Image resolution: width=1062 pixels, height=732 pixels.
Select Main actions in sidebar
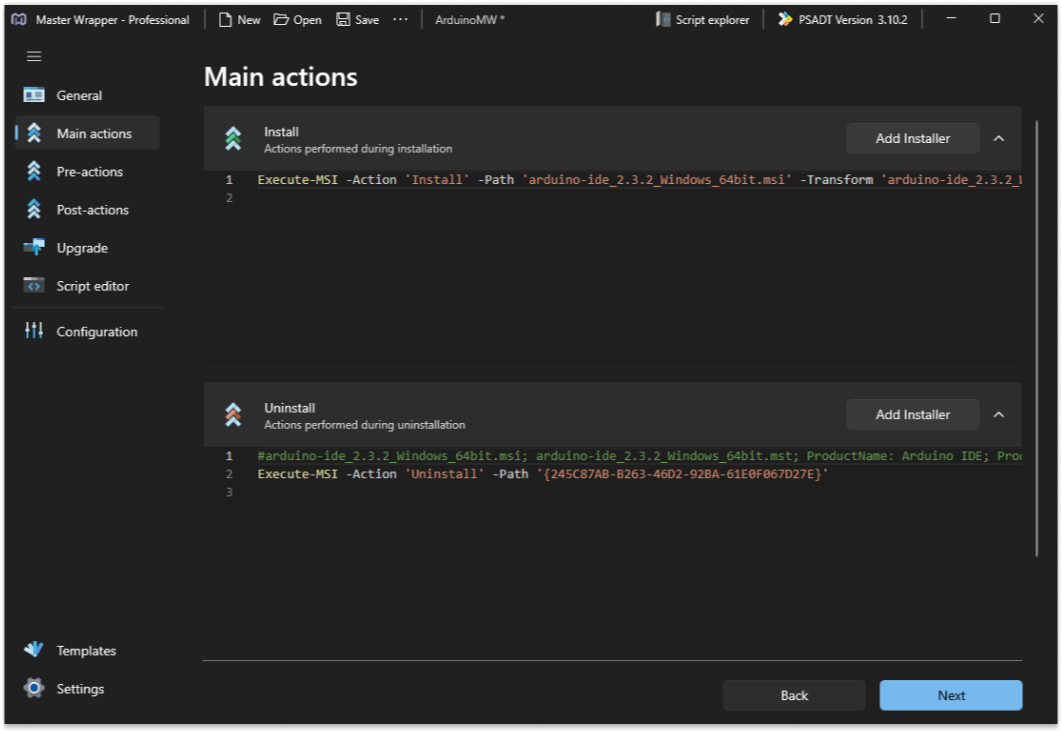coord(87,133)
